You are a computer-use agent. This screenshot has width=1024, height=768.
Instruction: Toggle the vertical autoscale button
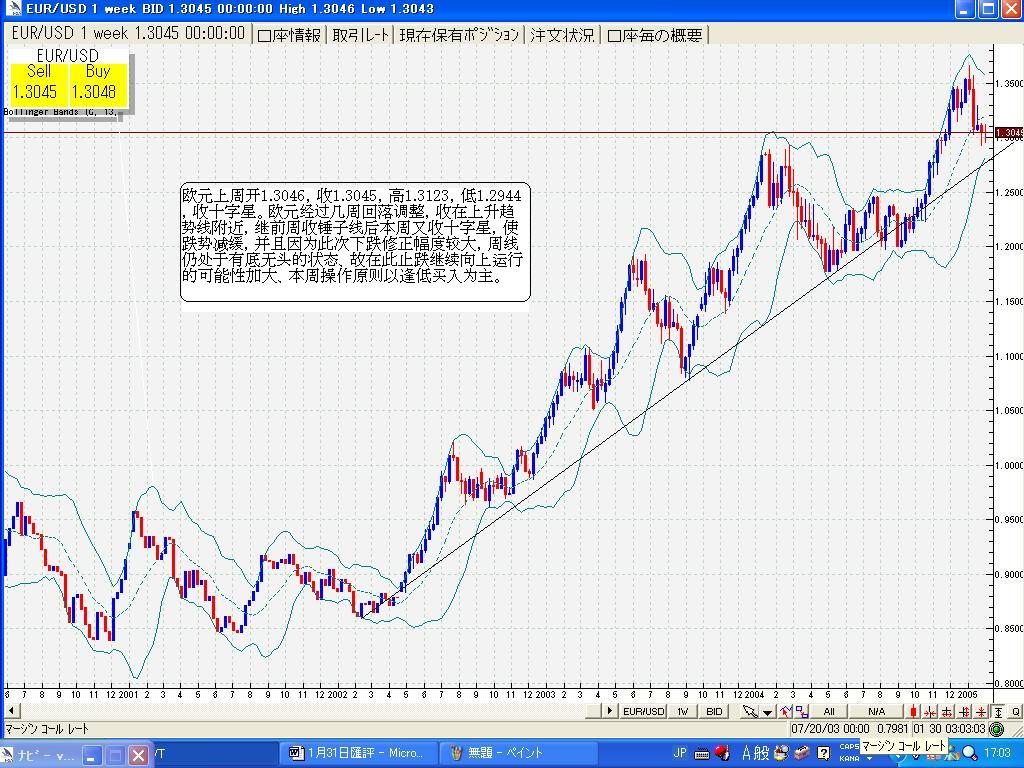(998, 711)
